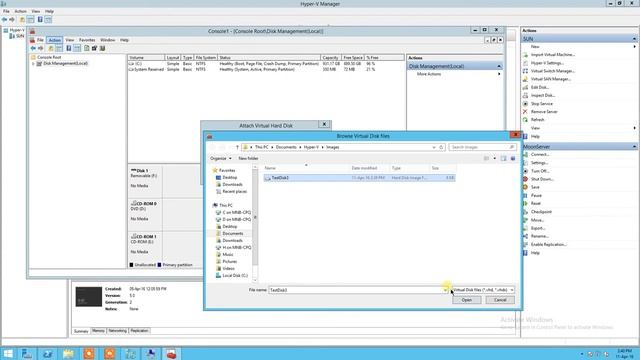Click the Cancel button in Browse dialog

500,300
